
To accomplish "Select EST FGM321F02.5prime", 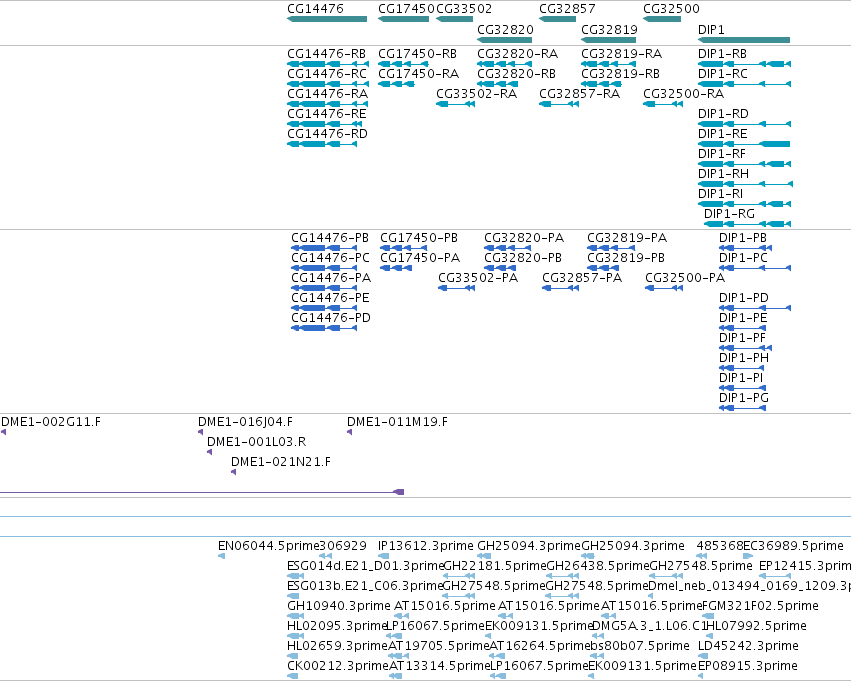I will coord(760,606).
